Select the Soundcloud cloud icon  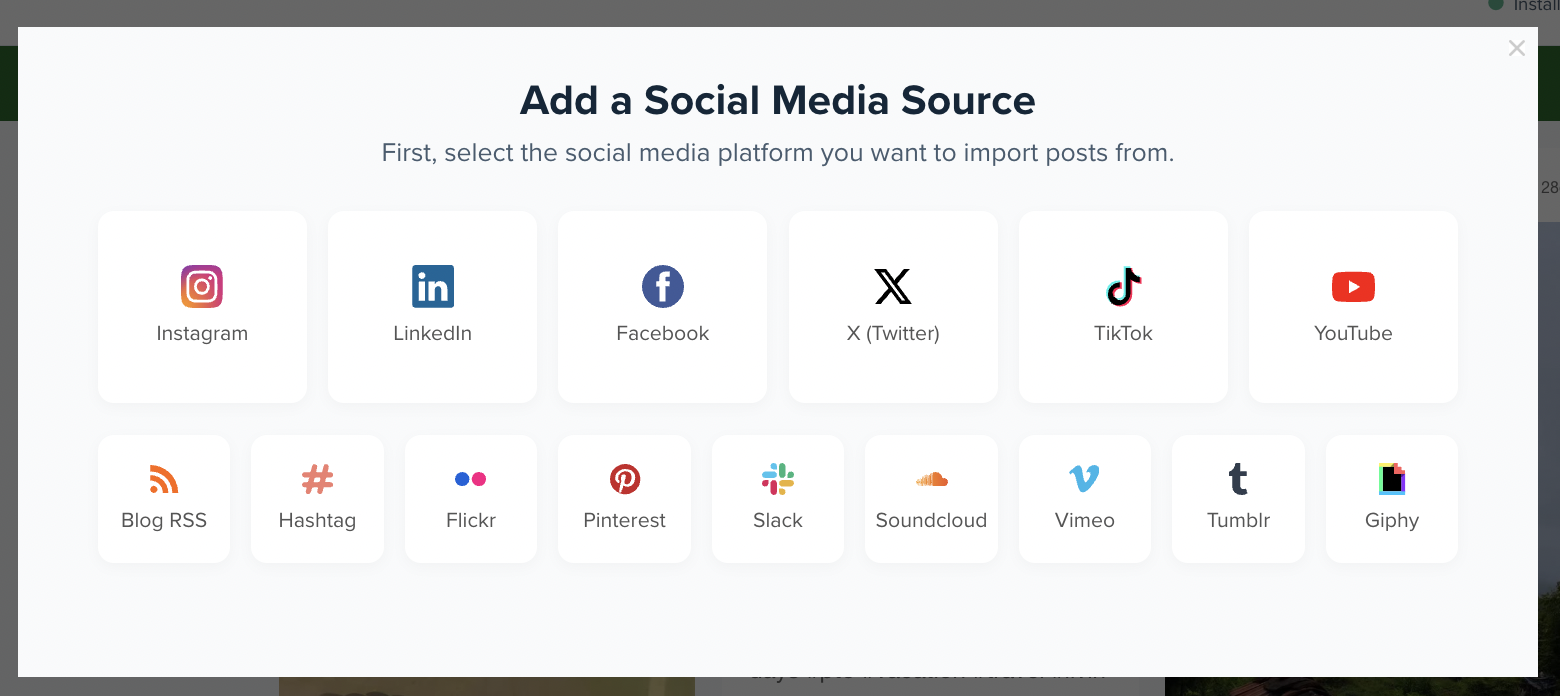pos(932,480)
